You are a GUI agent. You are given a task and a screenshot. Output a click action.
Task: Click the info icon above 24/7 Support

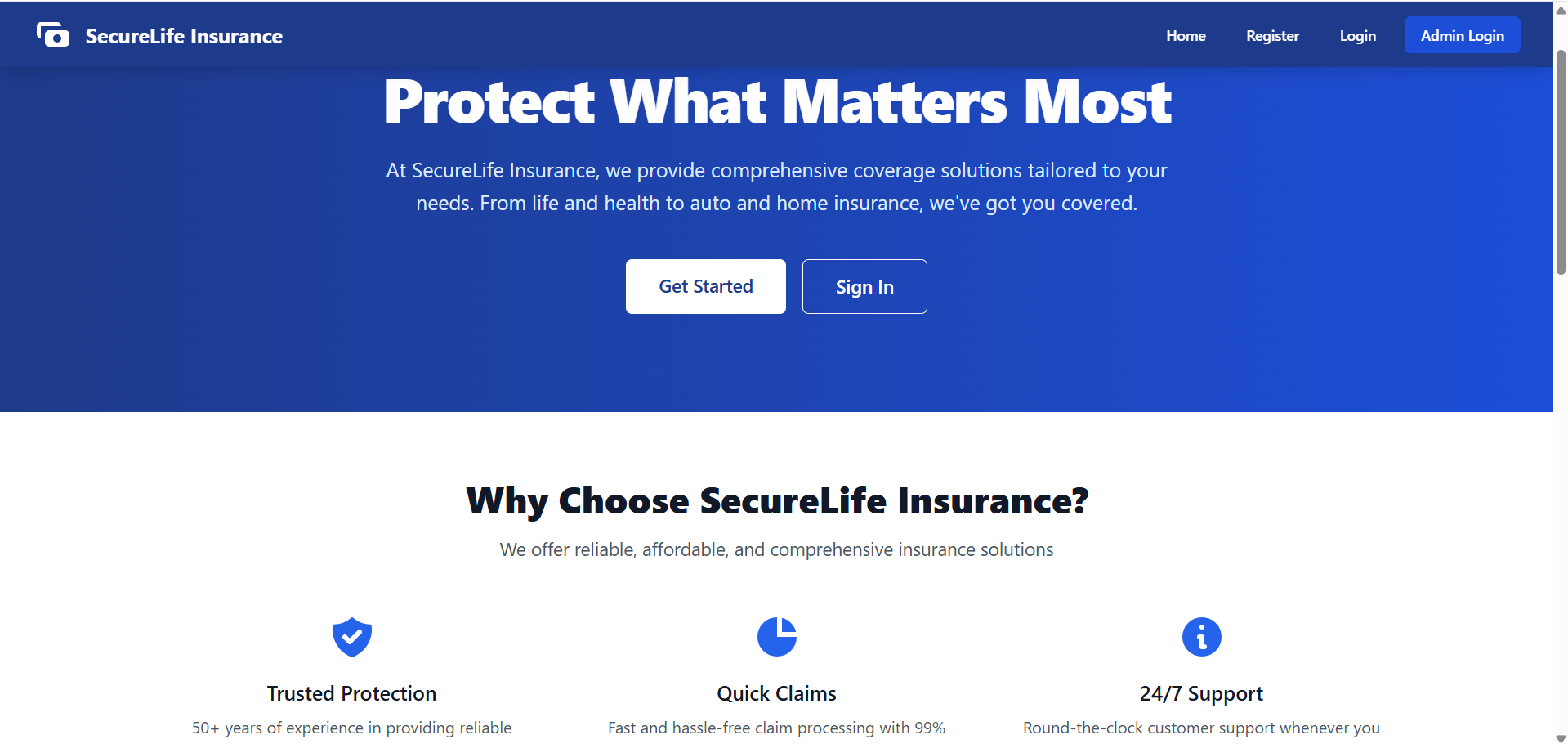(1201, 637)
